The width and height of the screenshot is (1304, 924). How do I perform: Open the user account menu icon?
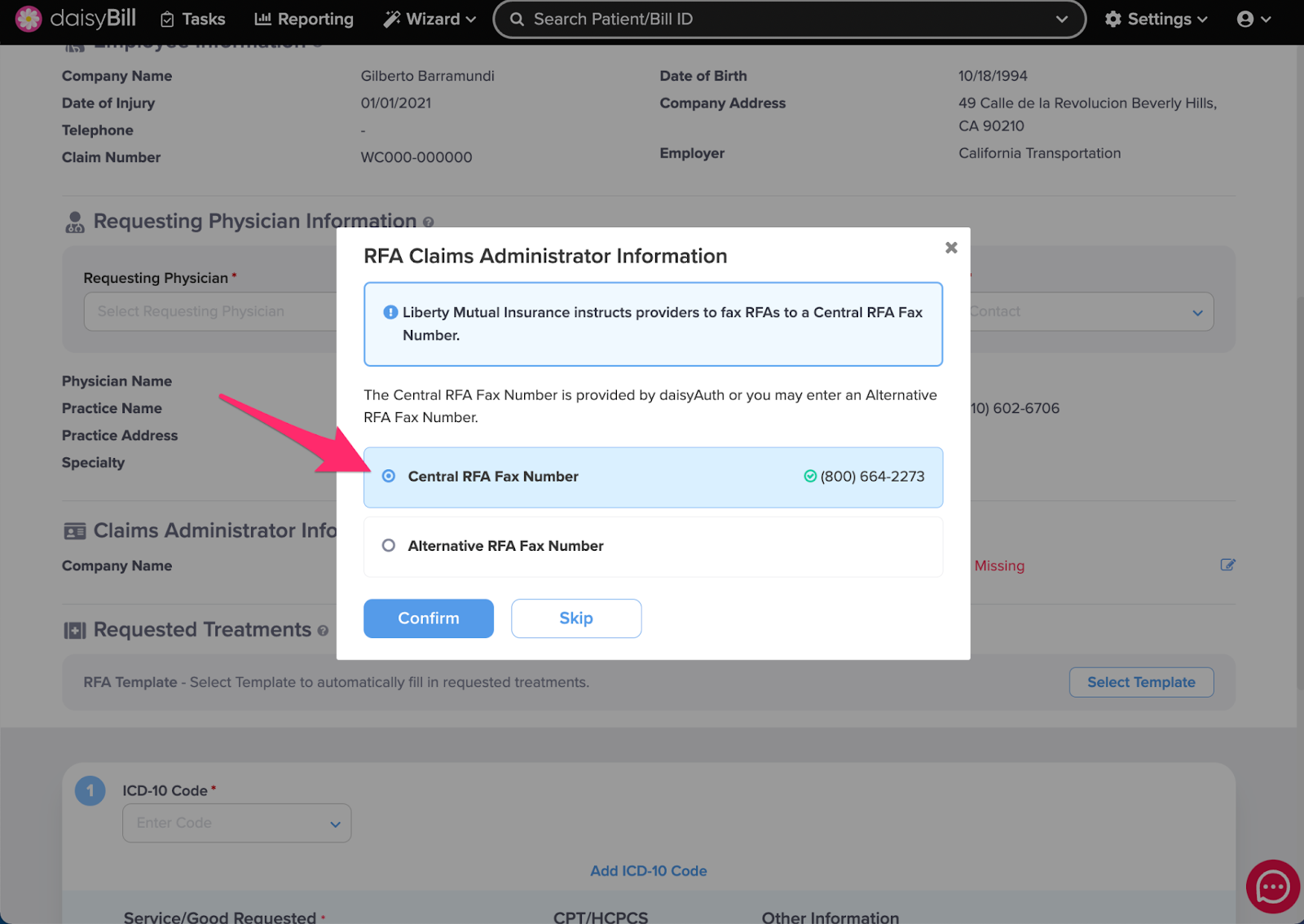pos(1253,19)
